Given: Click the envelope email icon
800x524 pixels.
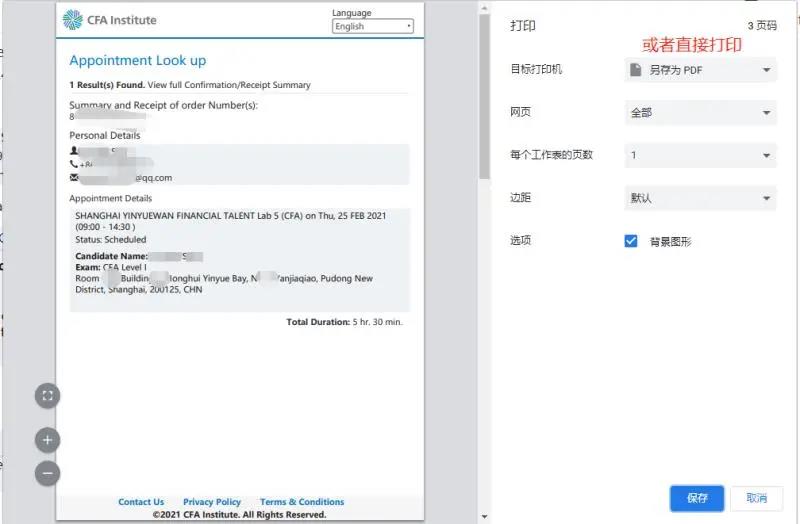Looking at the screenshot, I should 74,178.
